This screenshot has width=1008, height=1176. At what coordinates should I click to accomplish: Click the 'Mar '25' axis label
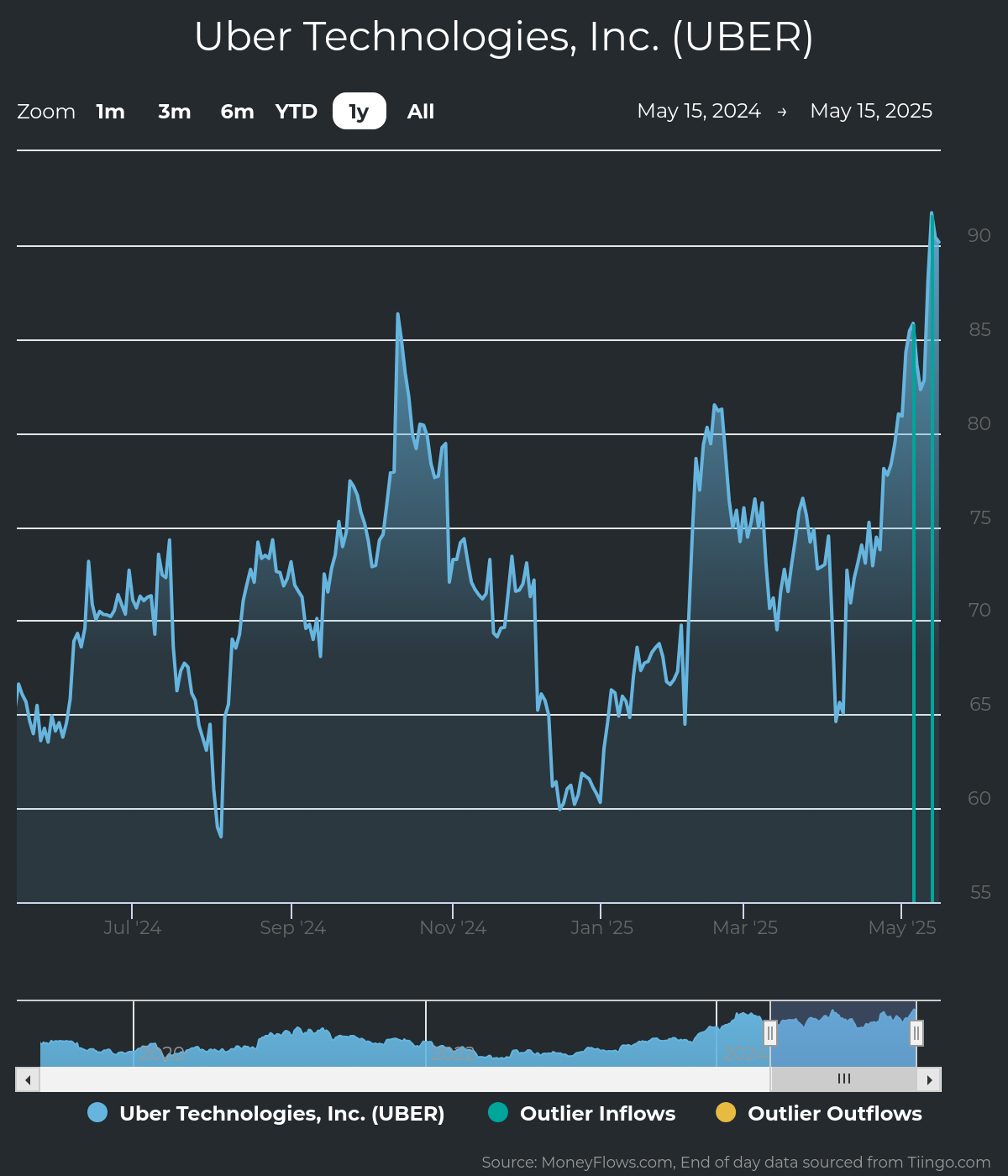click(x=744, y=927)
